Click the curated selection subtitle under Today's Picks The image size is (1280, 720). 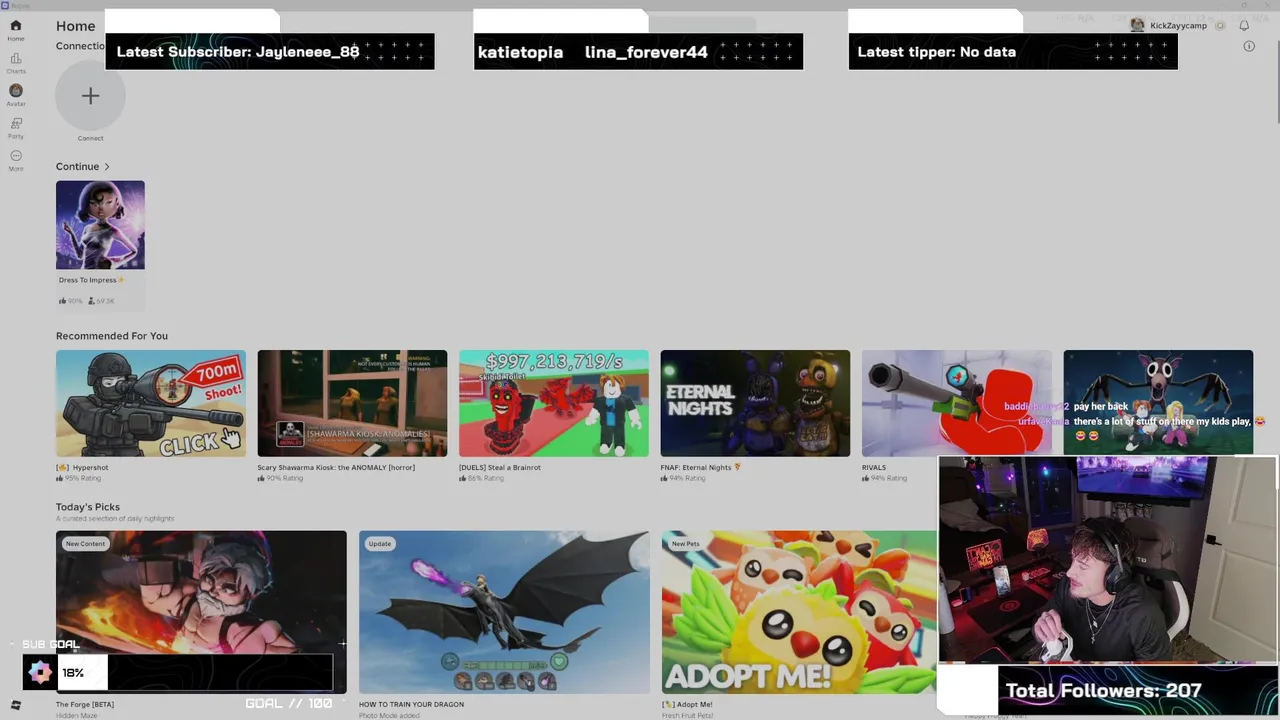115,518
